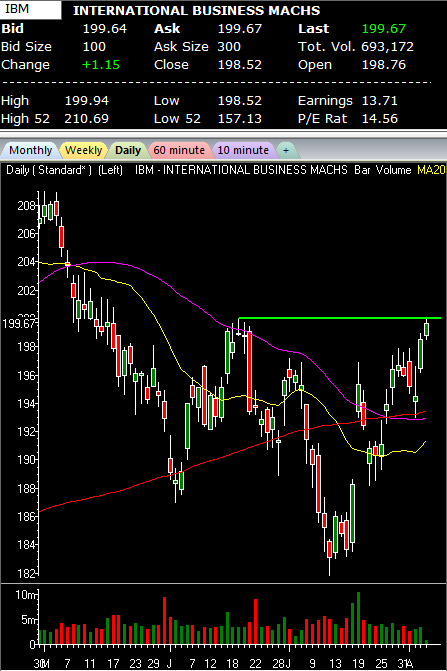Click the Close value 198.52

[240, 65]
